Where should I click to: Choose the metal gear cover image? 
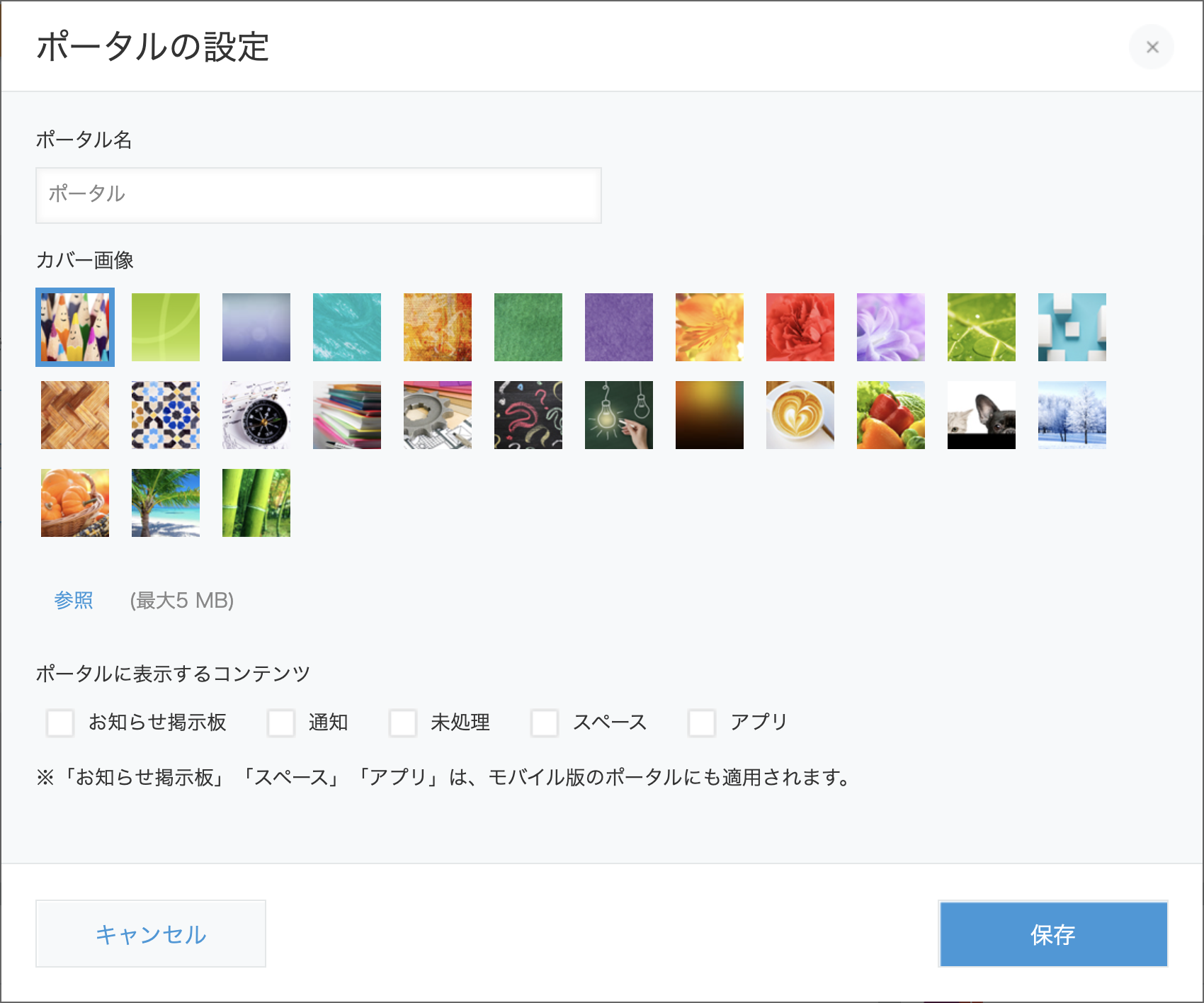[x=438, y=415]
